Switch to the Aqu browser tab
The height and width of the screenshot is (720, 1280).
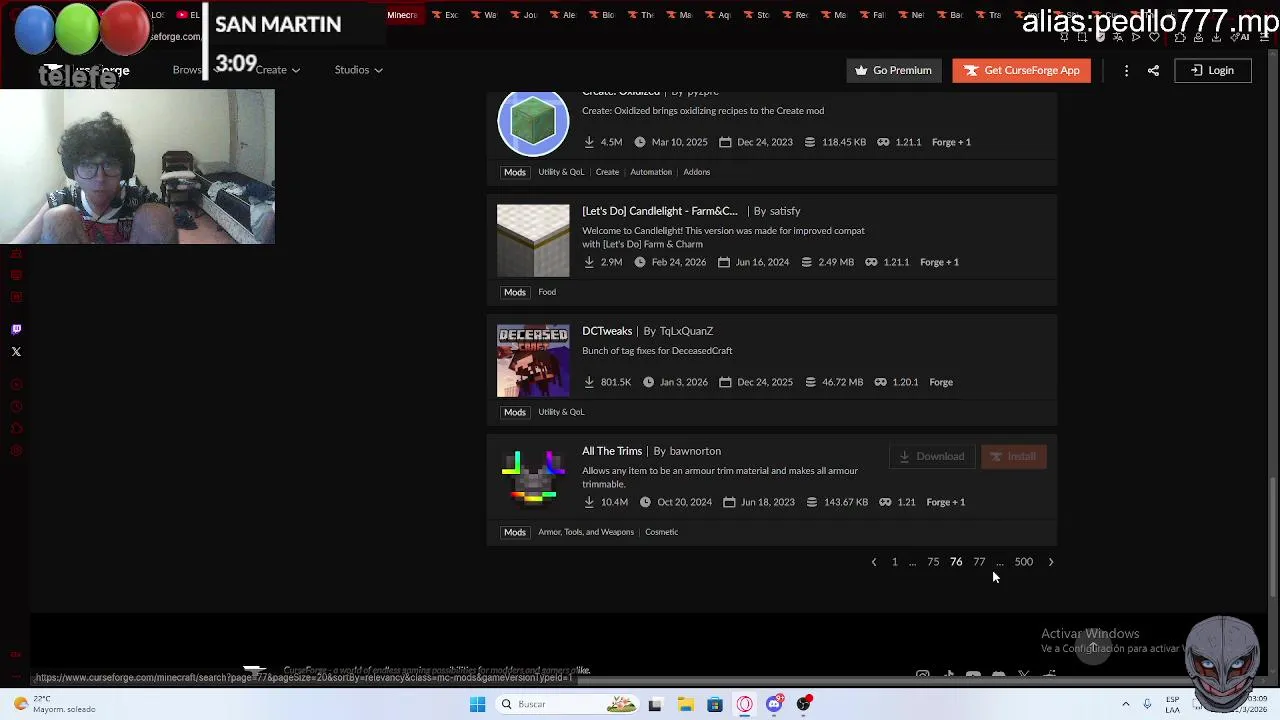point(717,15)
